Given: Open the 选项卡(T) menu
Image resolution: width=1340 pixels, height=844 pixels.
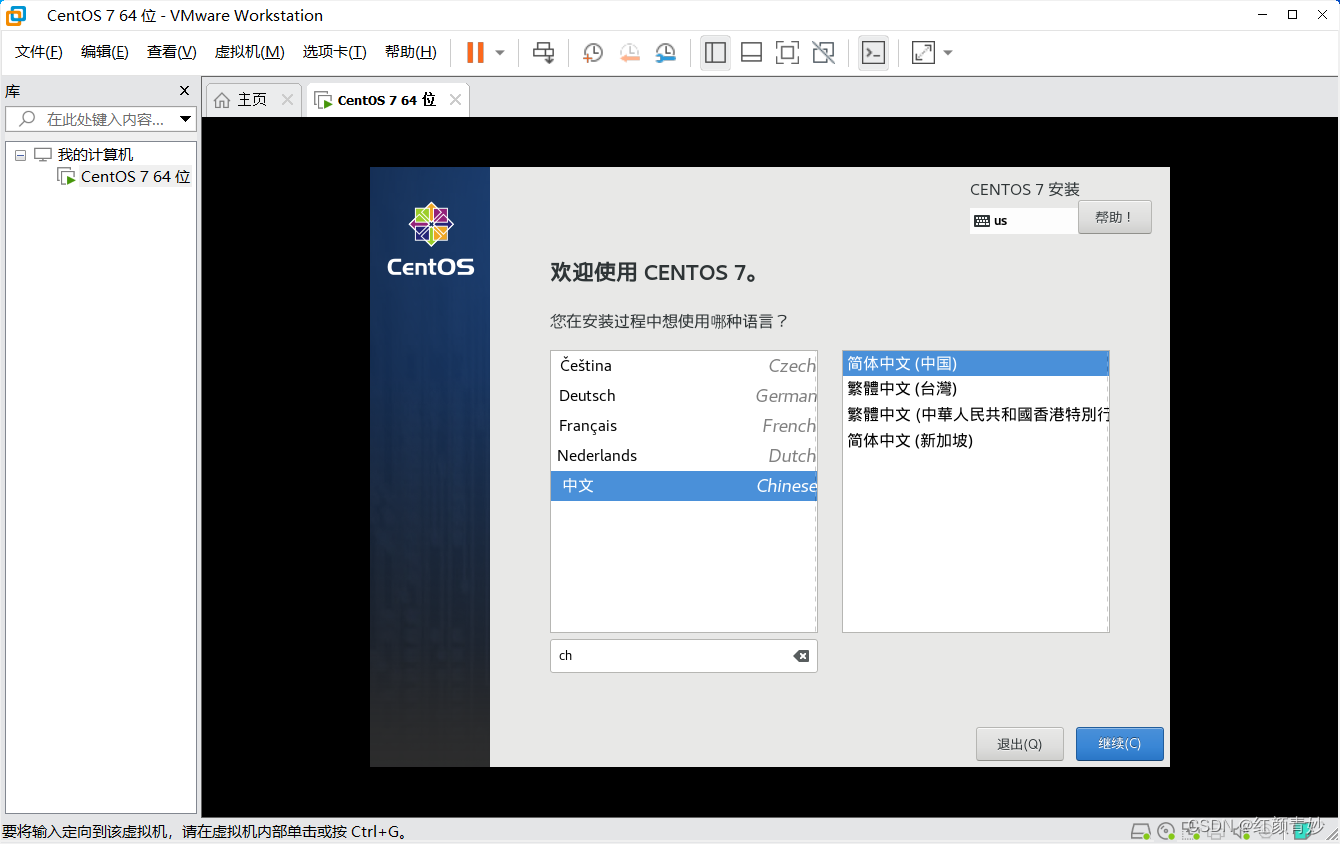Looking at the screenshot, I should [x=335, y=52].
